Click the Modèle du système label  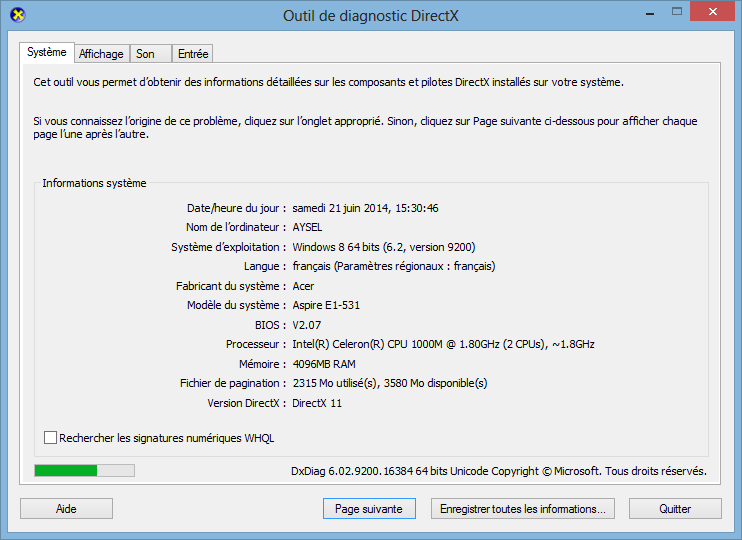(x=237, y=305)
